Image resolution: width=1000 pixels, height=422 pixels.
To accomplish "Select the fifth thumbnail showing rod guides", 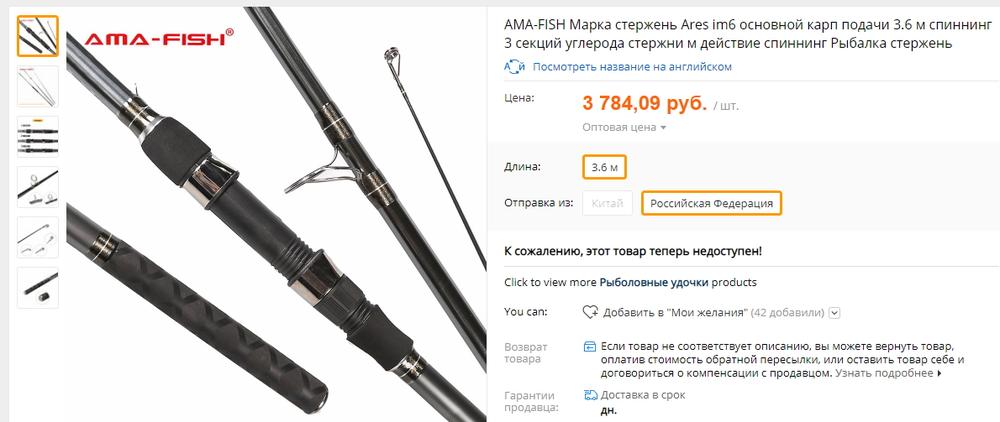I will click(38, 237).
